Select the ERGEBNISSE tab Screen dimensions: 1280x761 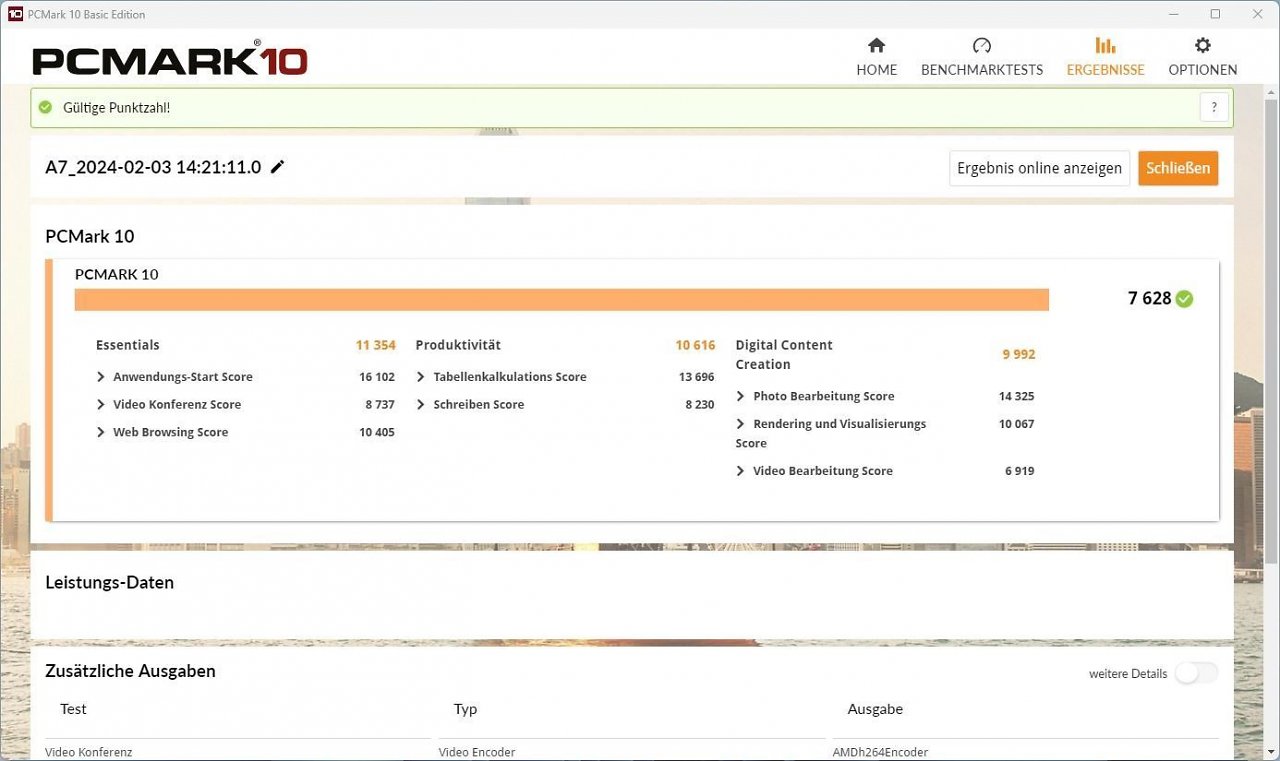[1105, 58]
